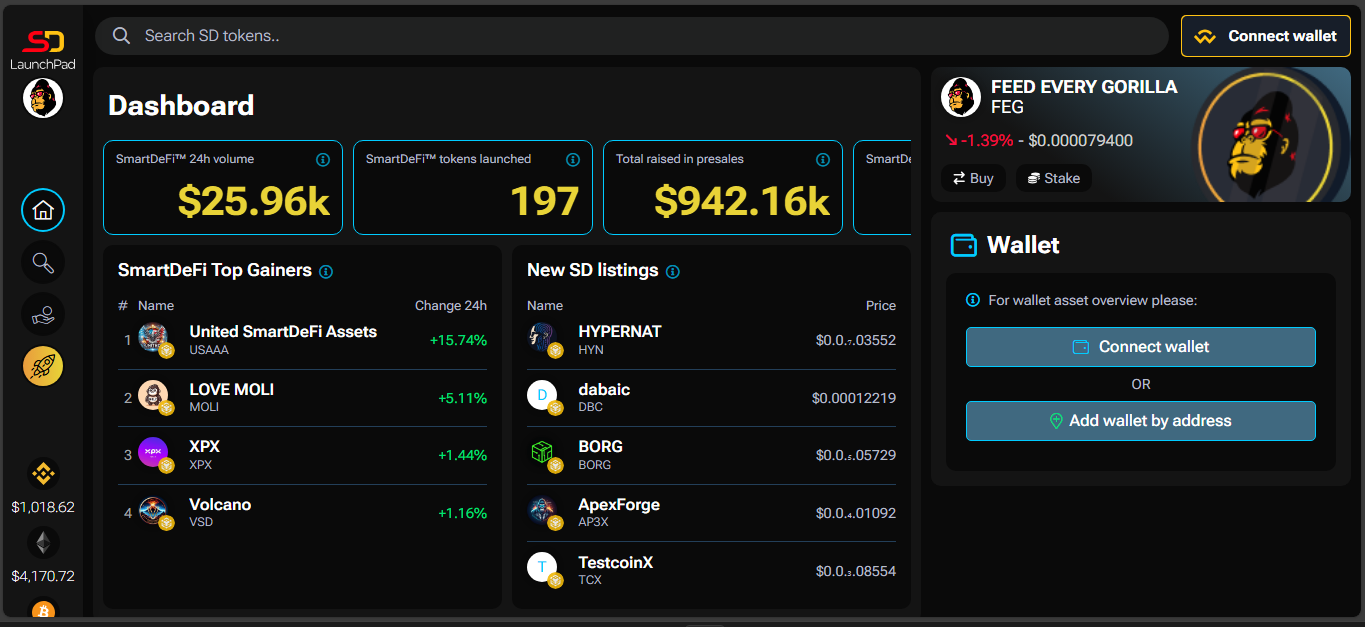Select the BNB chain icon in sidebar
The height and width of the screenshot is (627, 1365).
tap(43, 473)
